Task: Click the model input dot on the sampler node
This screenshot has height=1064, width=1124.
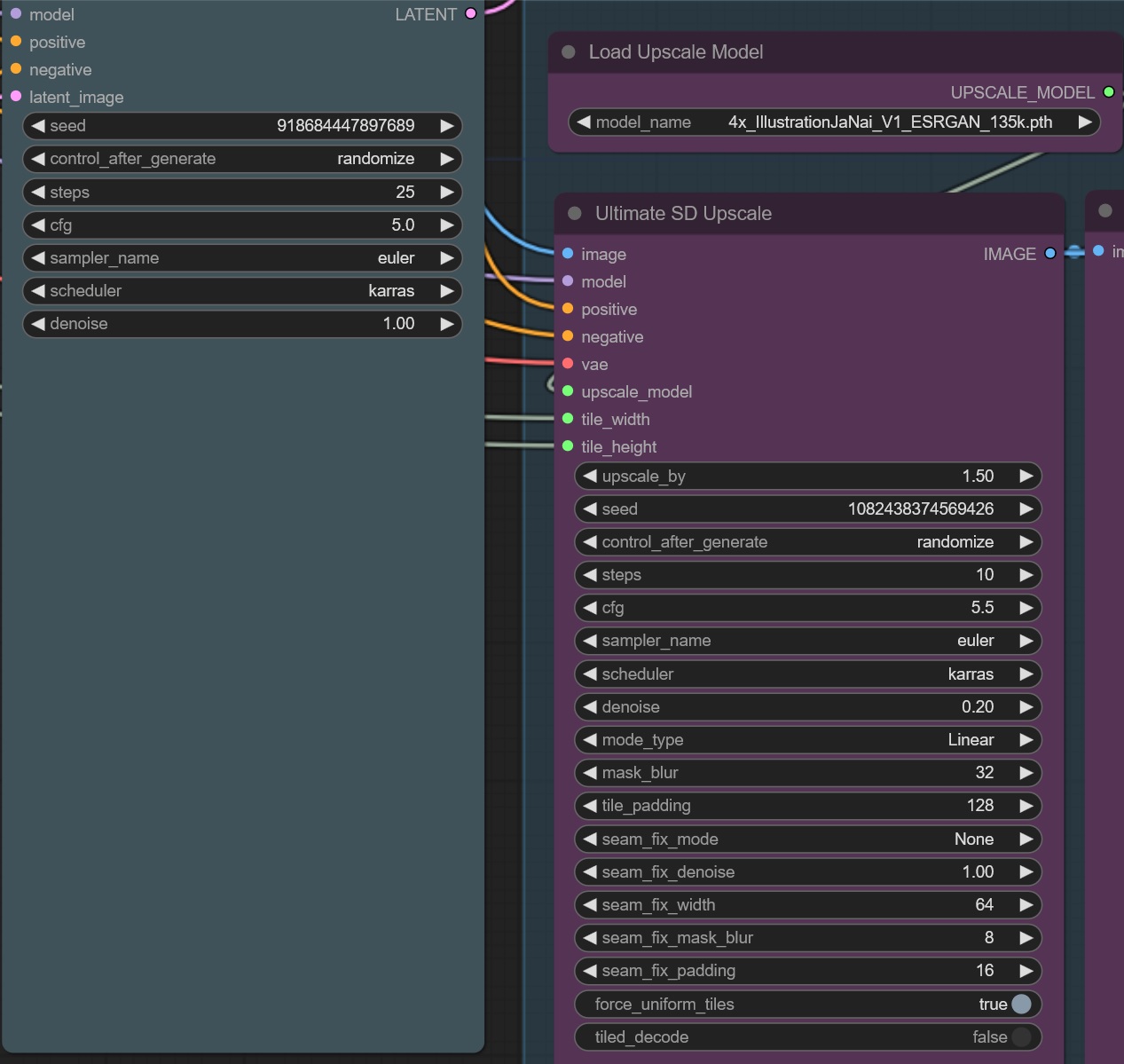Action: click(16, 13)
